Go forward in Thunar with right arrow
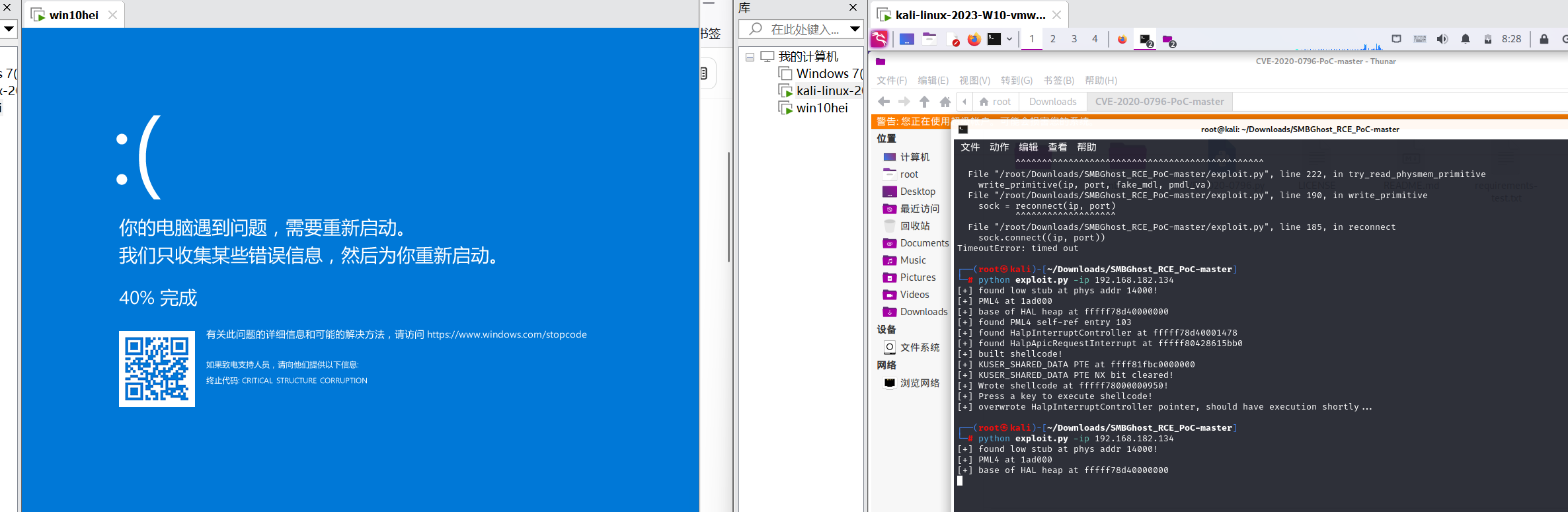This screenshot has width=1568, height=512. pos(904,102)
